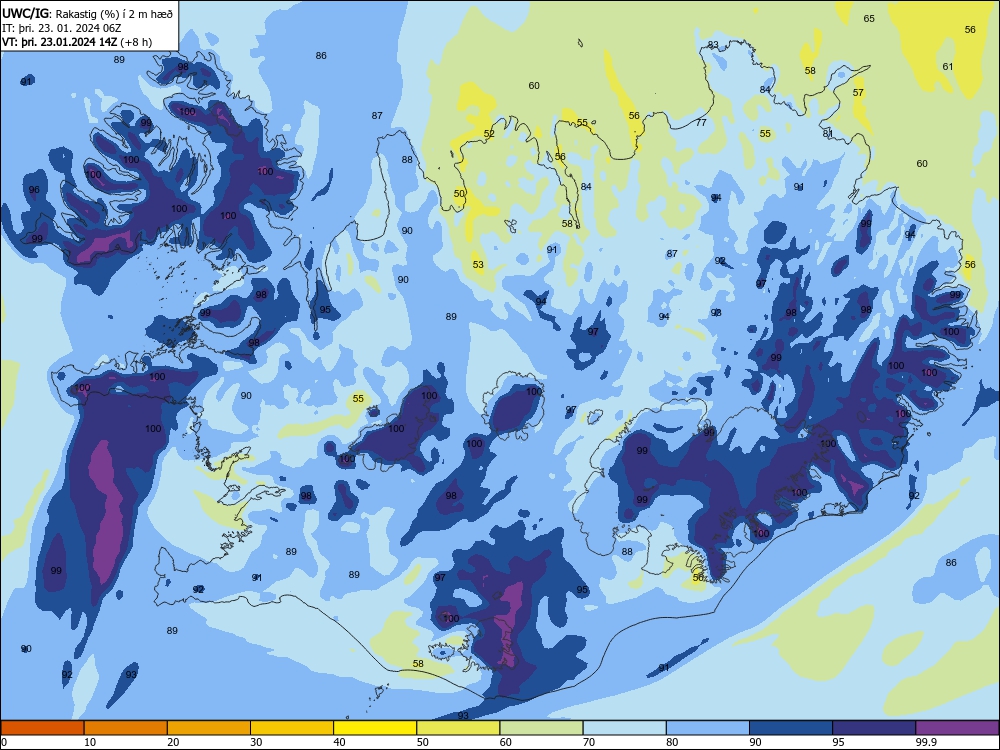Select the bright yellow 40–50 legend swatch
The width and height of the screenshot is (1000, 750).
click(375, 728)
